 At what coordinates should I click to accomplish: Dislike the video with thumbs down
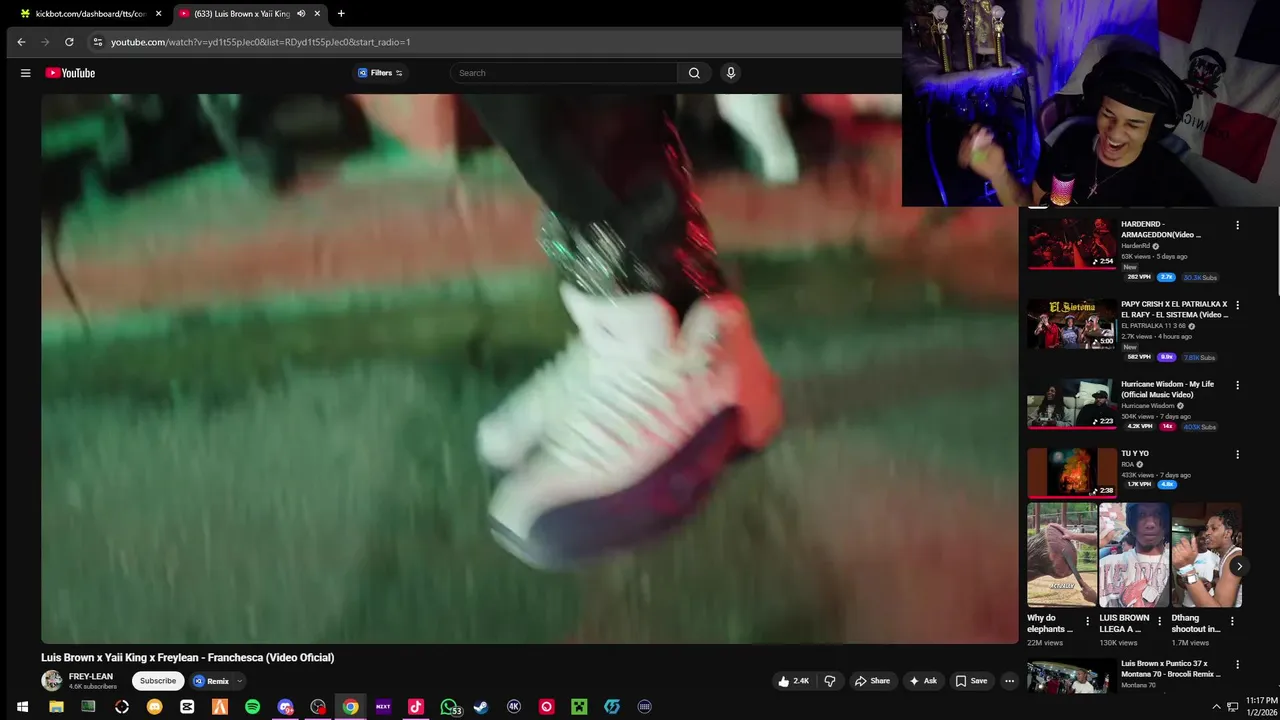click(x=830, y=681)
